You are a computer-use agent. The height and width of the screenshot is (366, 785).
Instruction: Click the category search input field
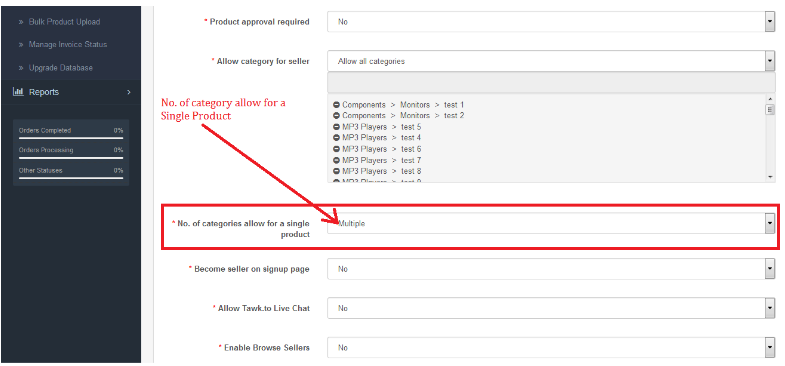[x=551, y=83]
